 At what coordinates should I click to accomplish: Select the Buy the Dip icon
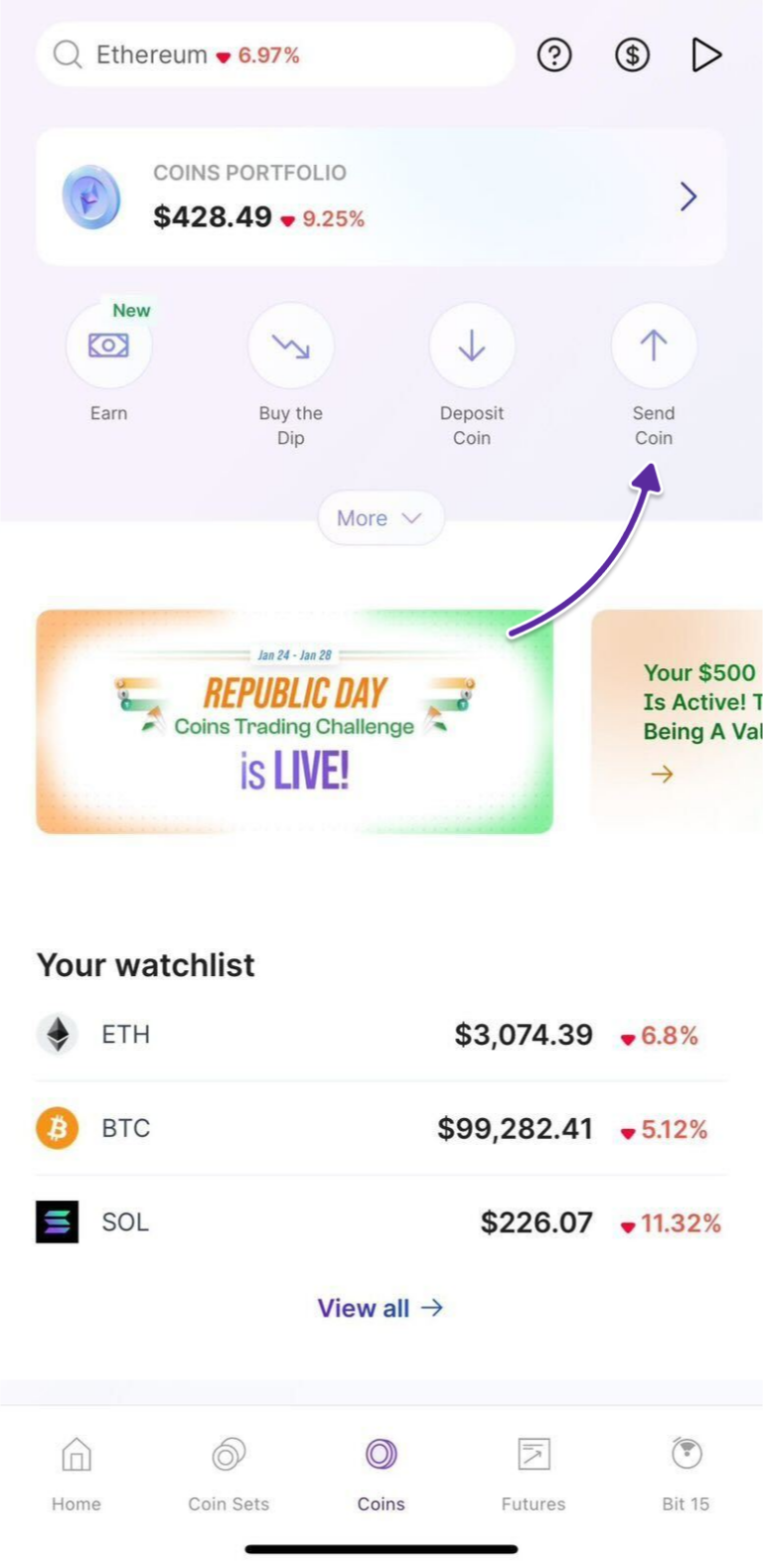290,346
